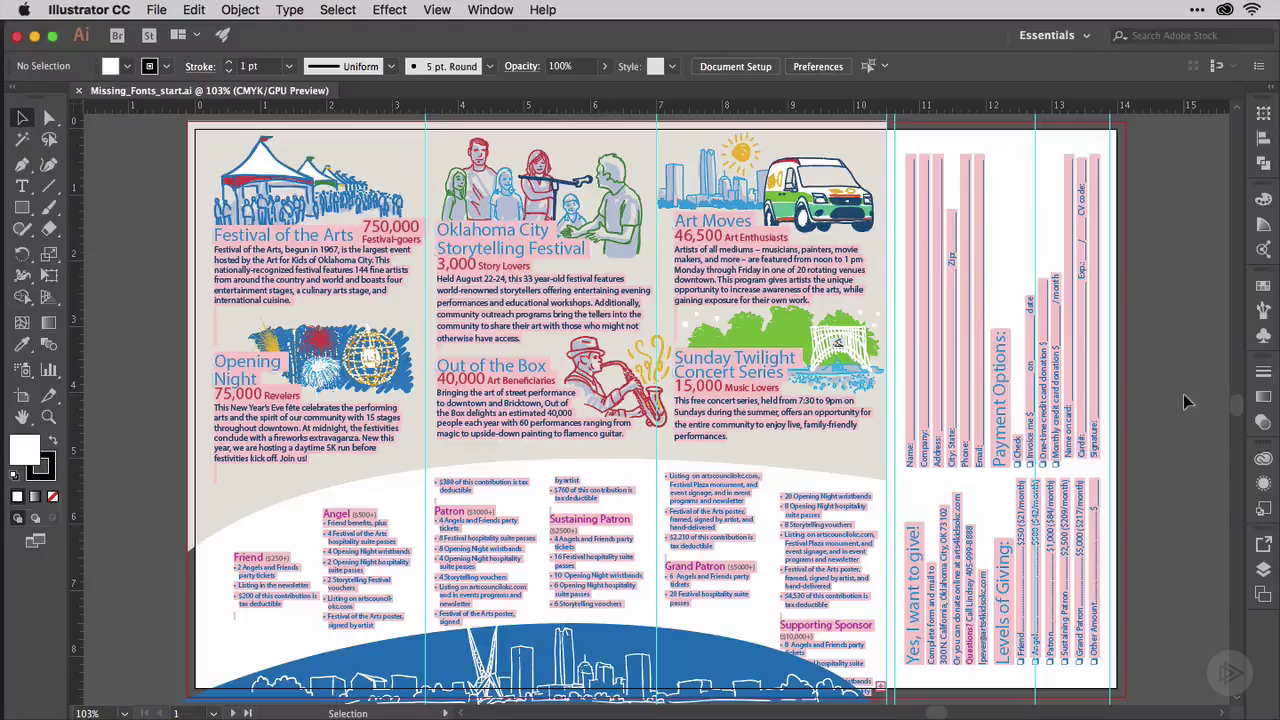
Task: Change screen mode button at toolbar bottom
Action: tap(36, 541)
